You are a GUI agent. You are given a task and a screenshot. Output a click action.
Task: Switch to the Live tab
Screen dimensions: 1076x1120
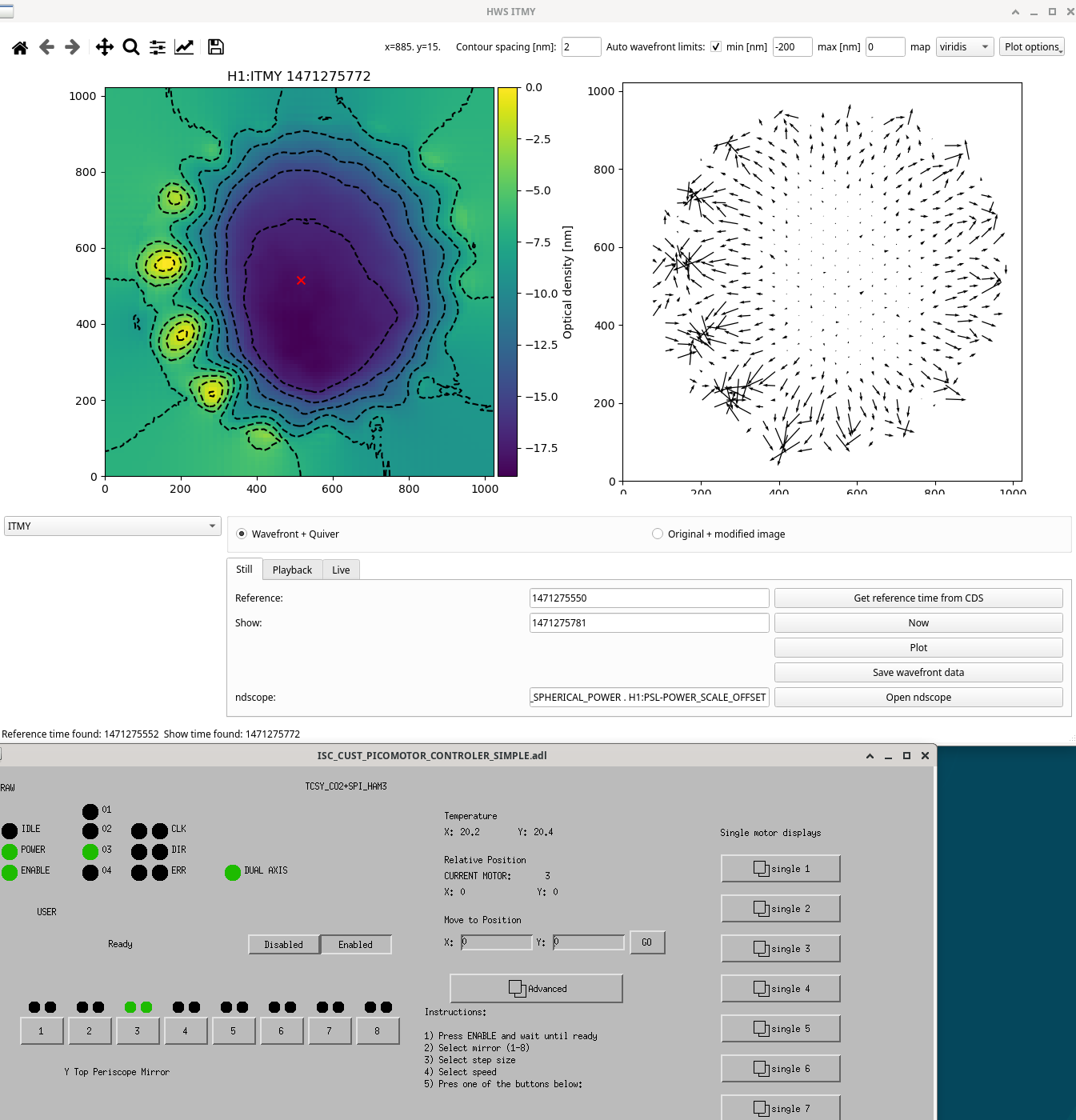[341, 570]
